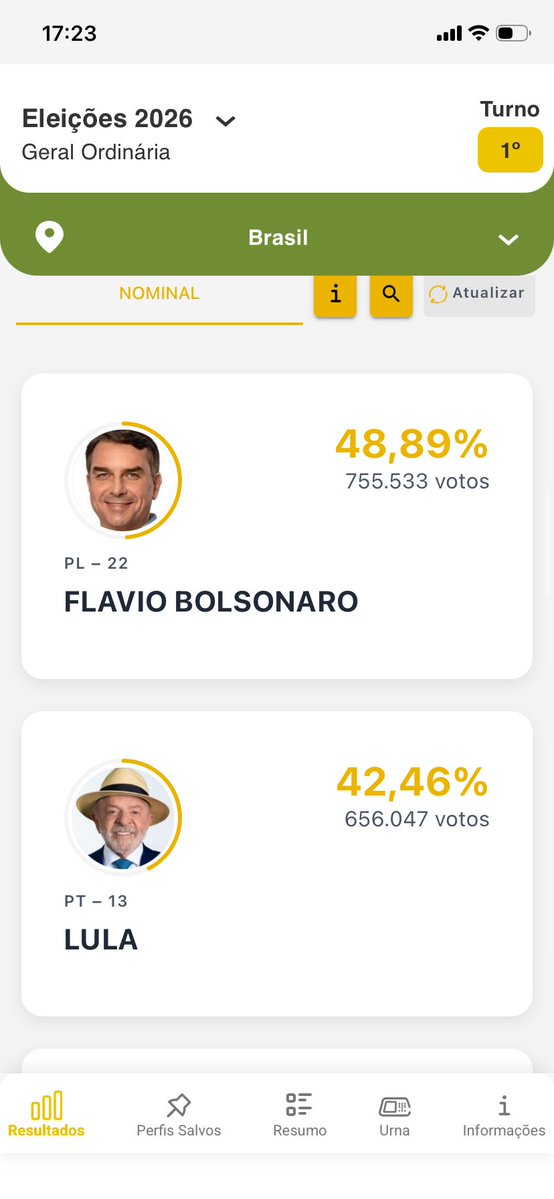Tap Lula's circular vote progress ring
554x1199 pixels.
(123, 817)
